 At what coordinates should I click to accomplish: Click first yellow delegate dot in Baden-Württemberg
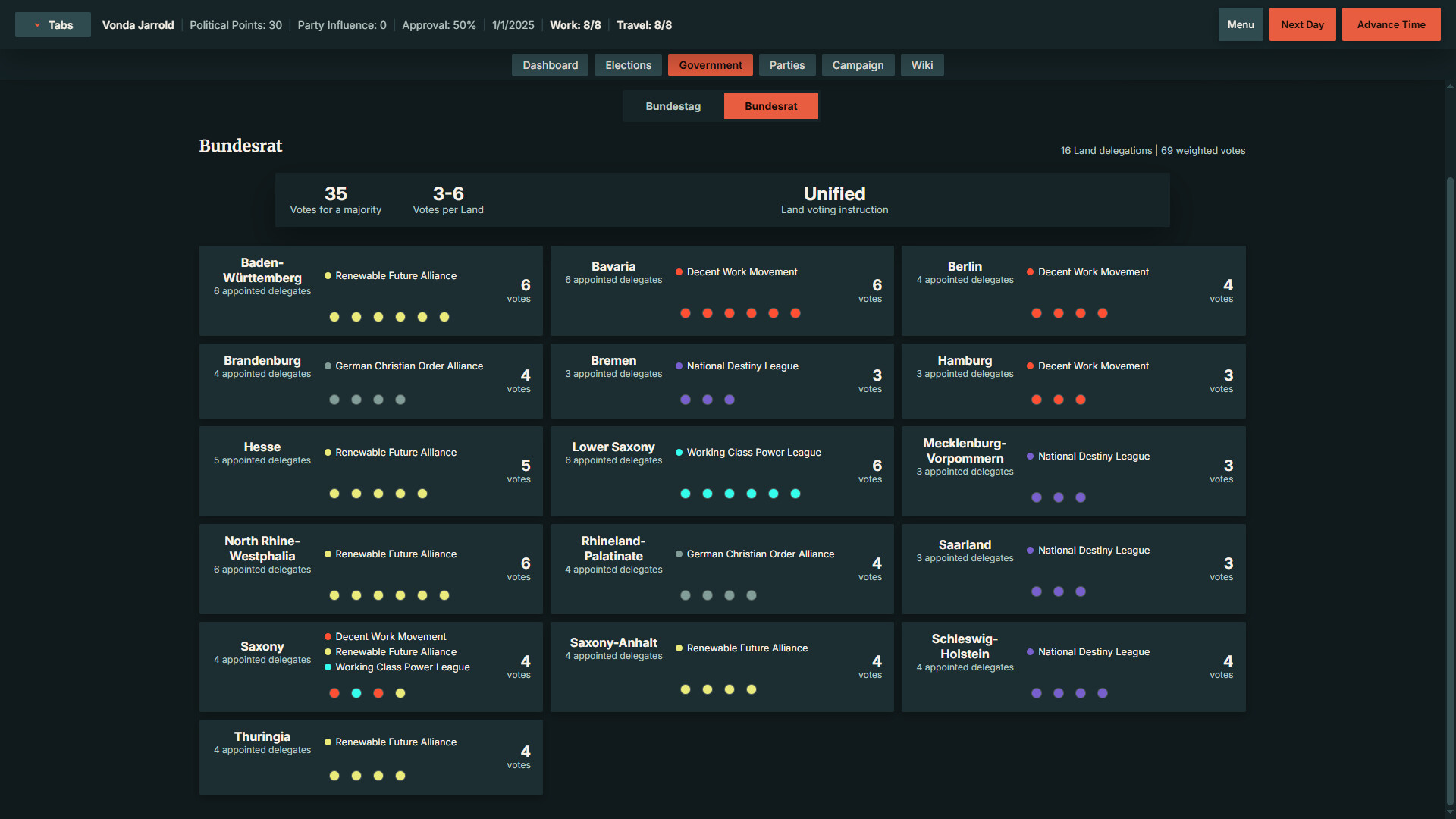point(334,317)
